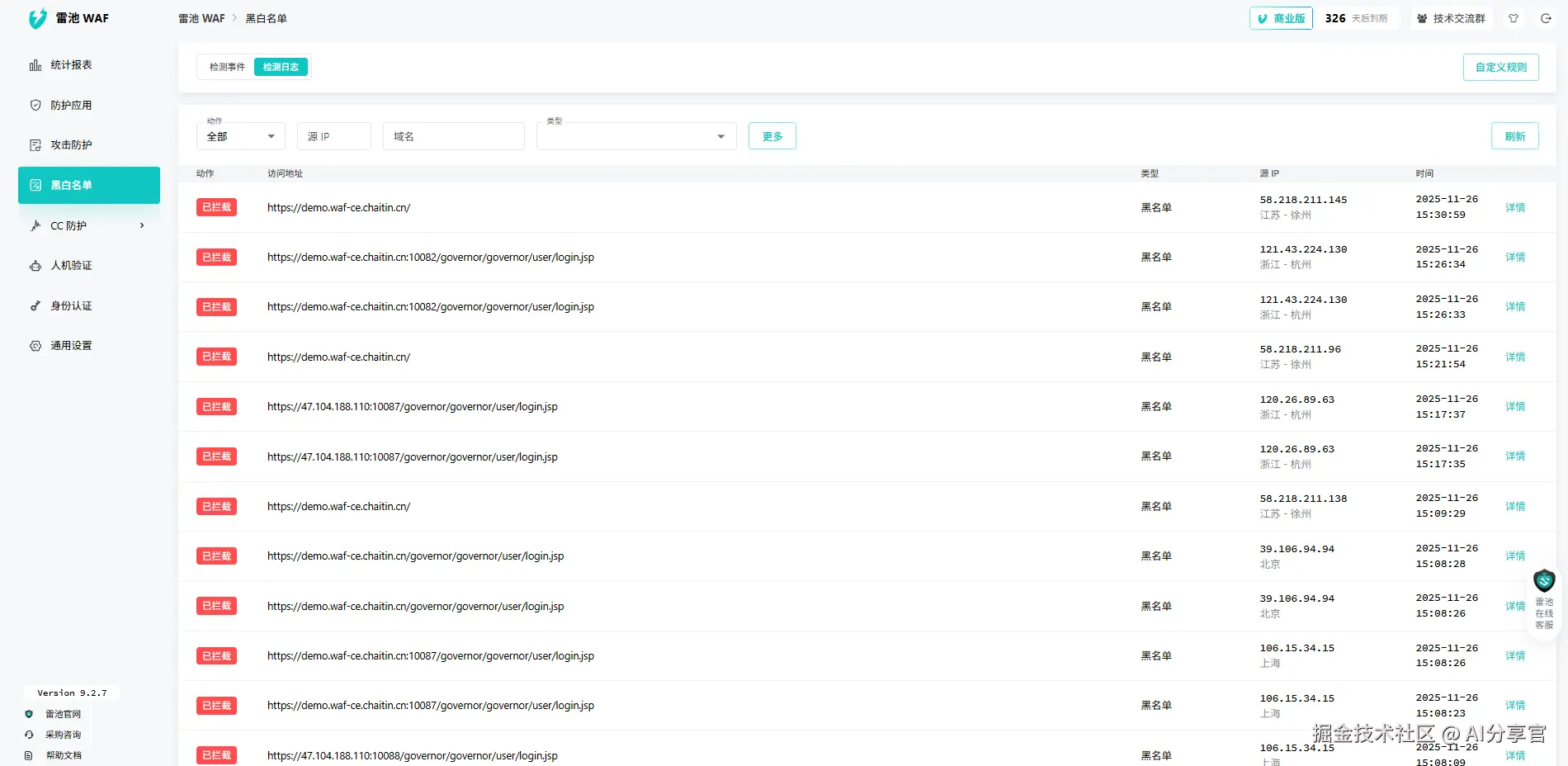Click the logout arrow icon in header

(1546, 18)
